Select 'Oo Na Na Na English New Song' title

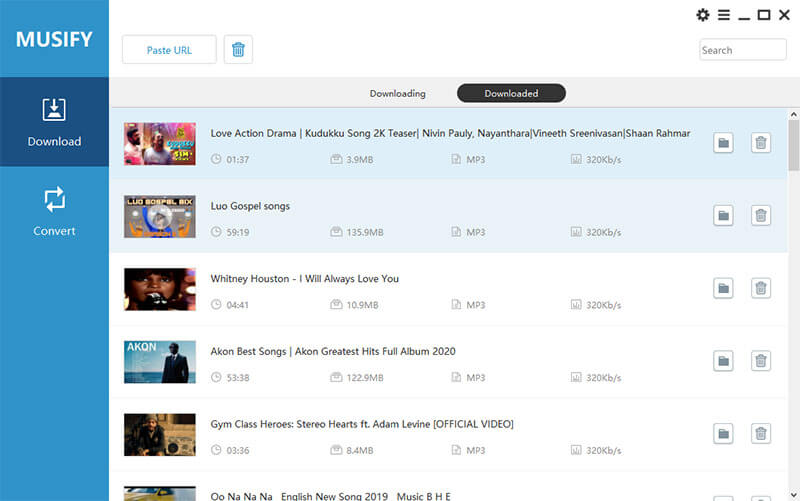tap(331, 496)
